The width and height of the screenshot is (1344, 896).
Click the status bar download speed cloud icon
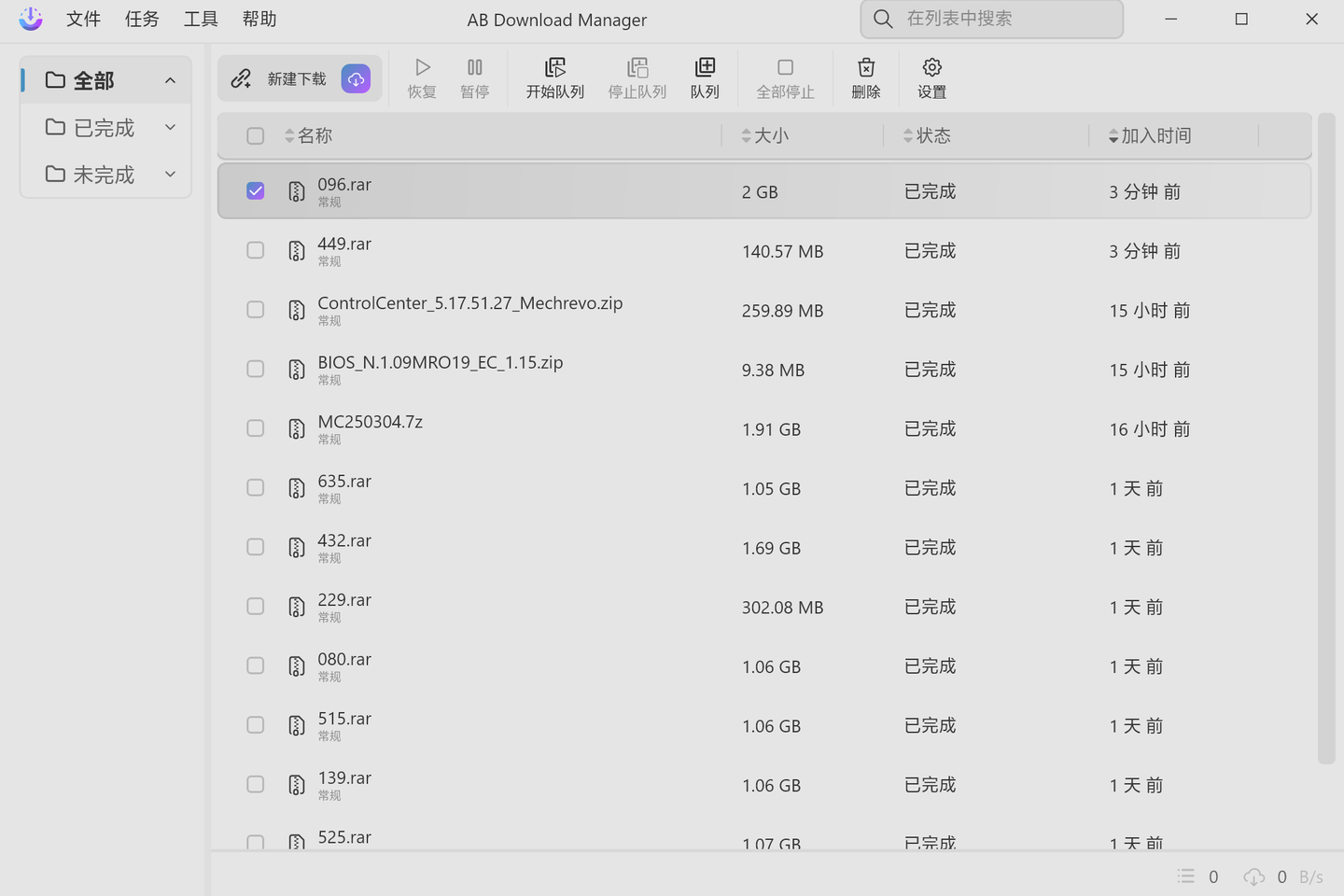1254,876
